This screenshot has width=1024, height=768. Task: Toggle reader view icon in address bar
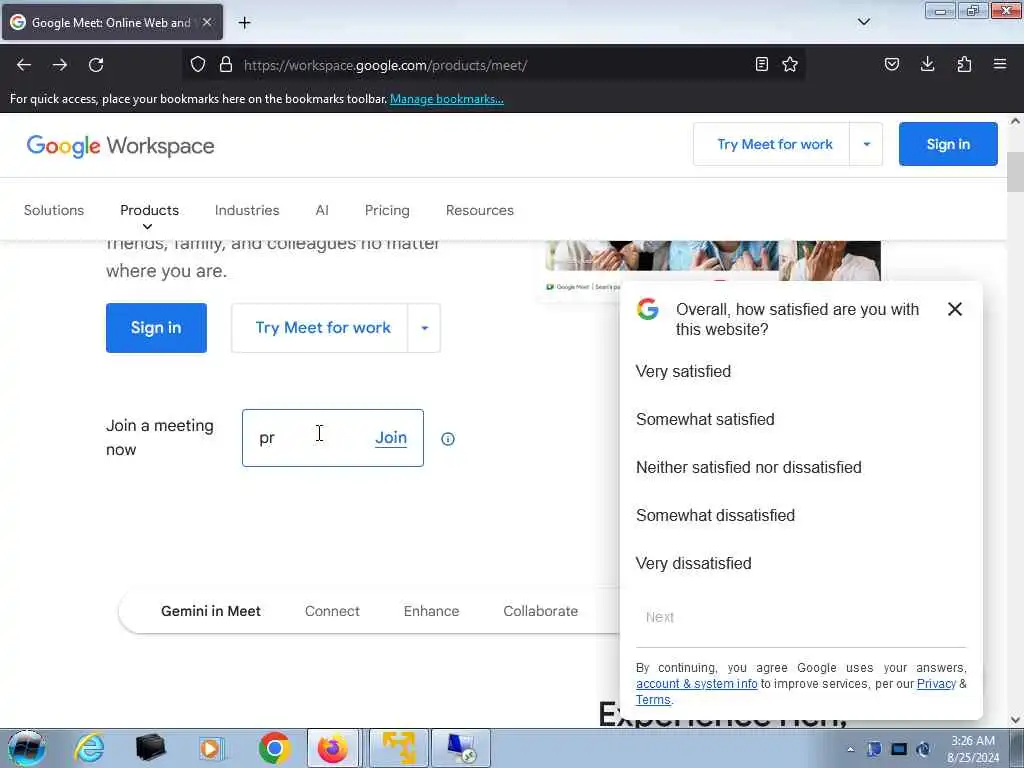[x=761, y=64]
